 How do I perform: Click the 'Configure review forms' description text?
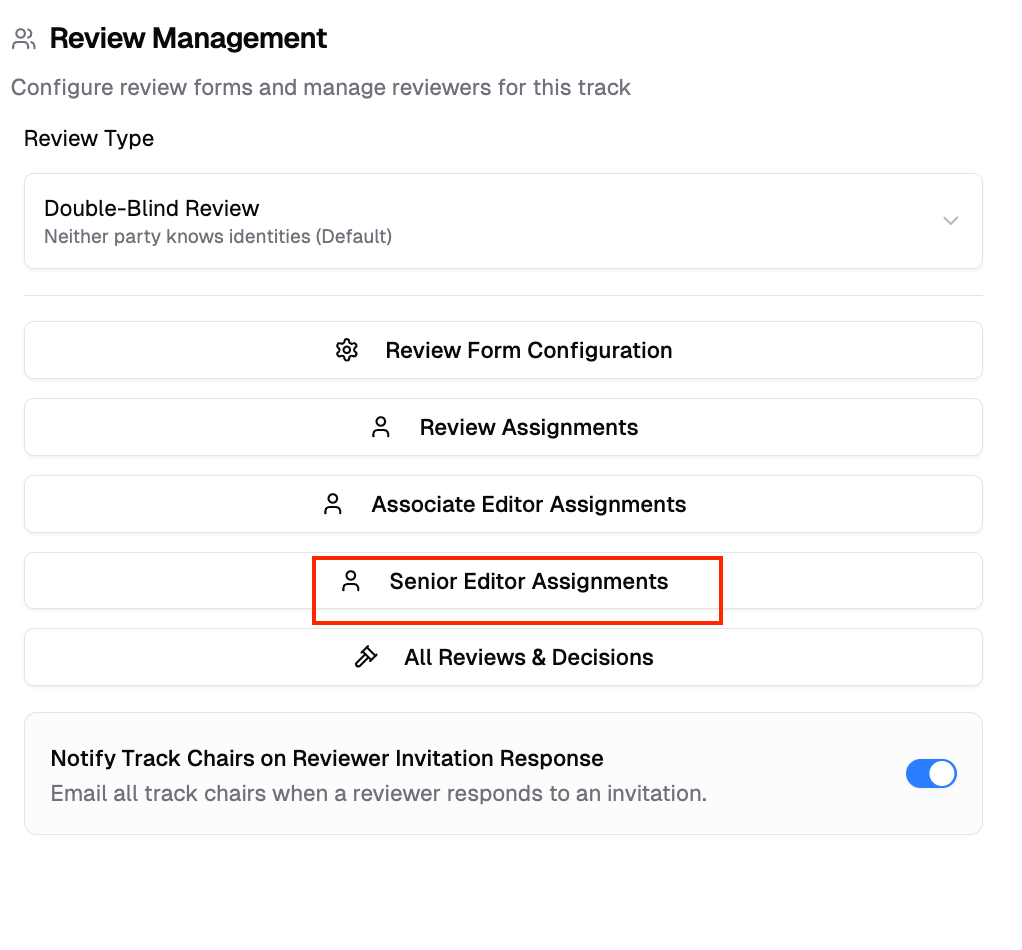320,88
